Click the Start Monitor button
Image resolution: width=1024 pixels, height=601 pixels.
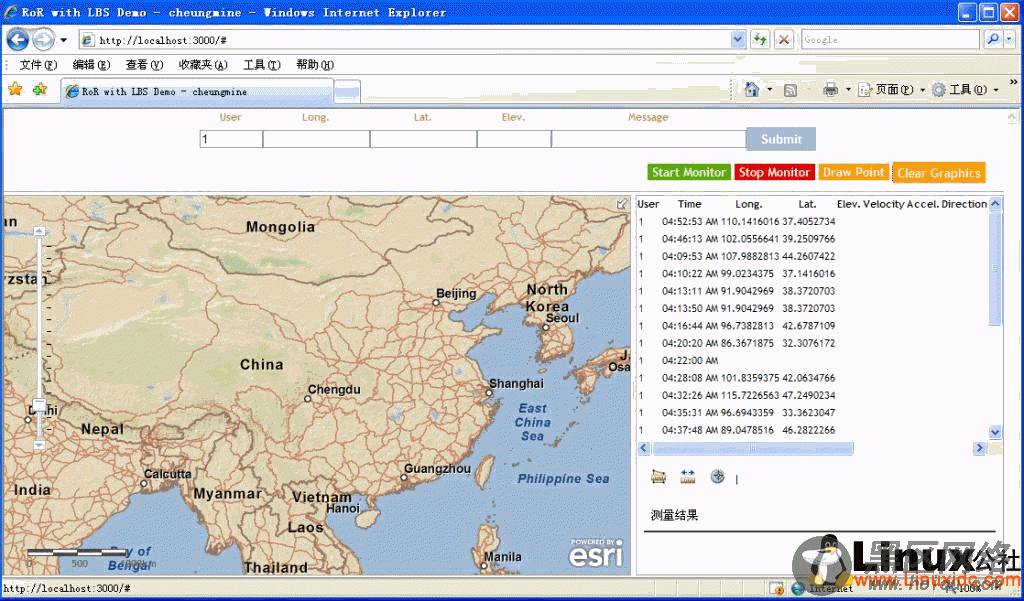point(689,172)
